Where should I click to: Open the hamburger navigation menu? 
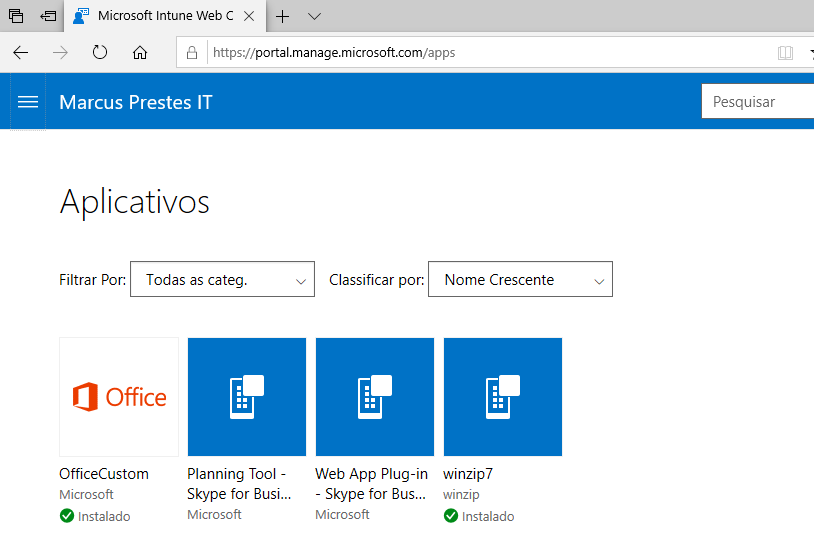28,102
